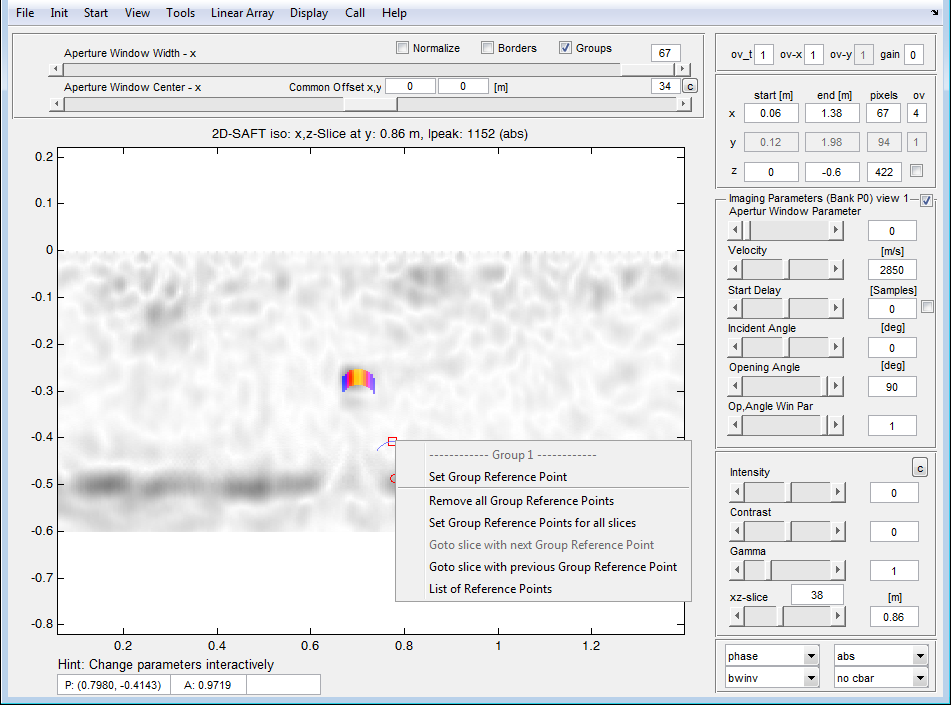The height and width of the screenshot is (705, 951).
Task: Click the Aperture Window Center right arrow
Action: coord(683,104)
